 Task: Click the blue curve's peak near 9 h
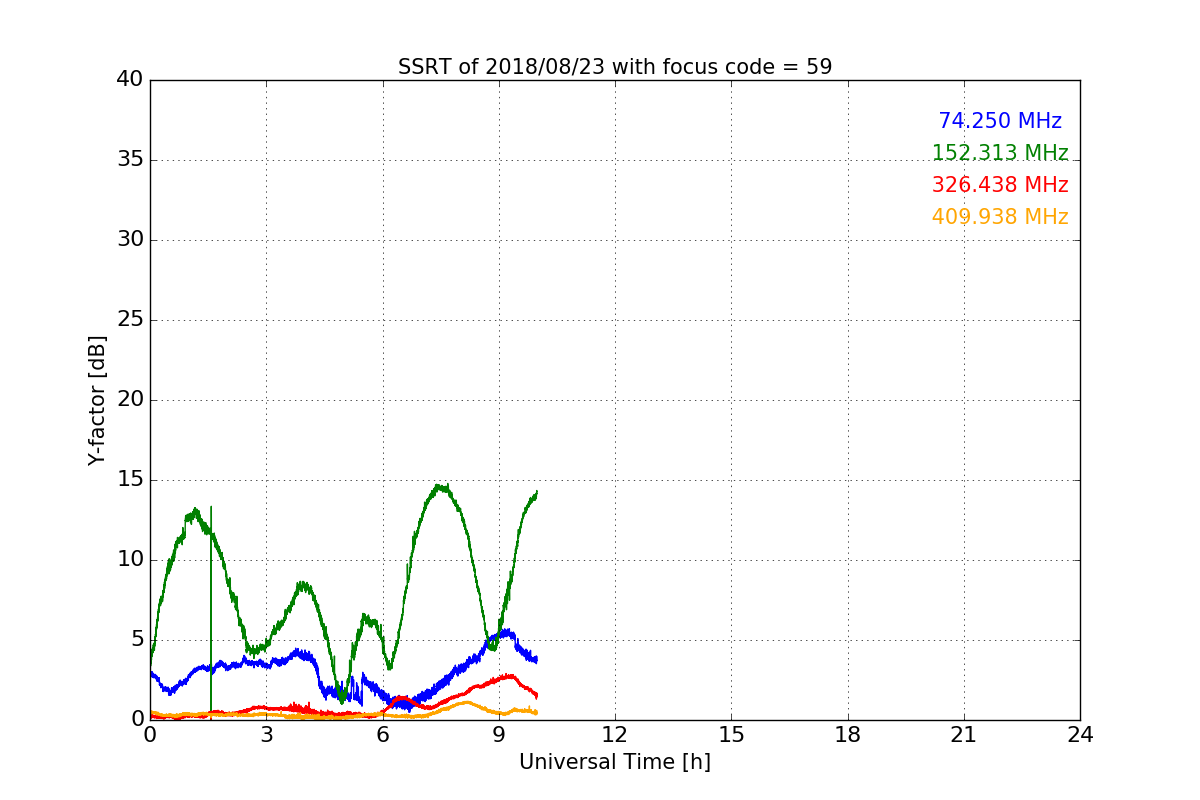(508, 633)
